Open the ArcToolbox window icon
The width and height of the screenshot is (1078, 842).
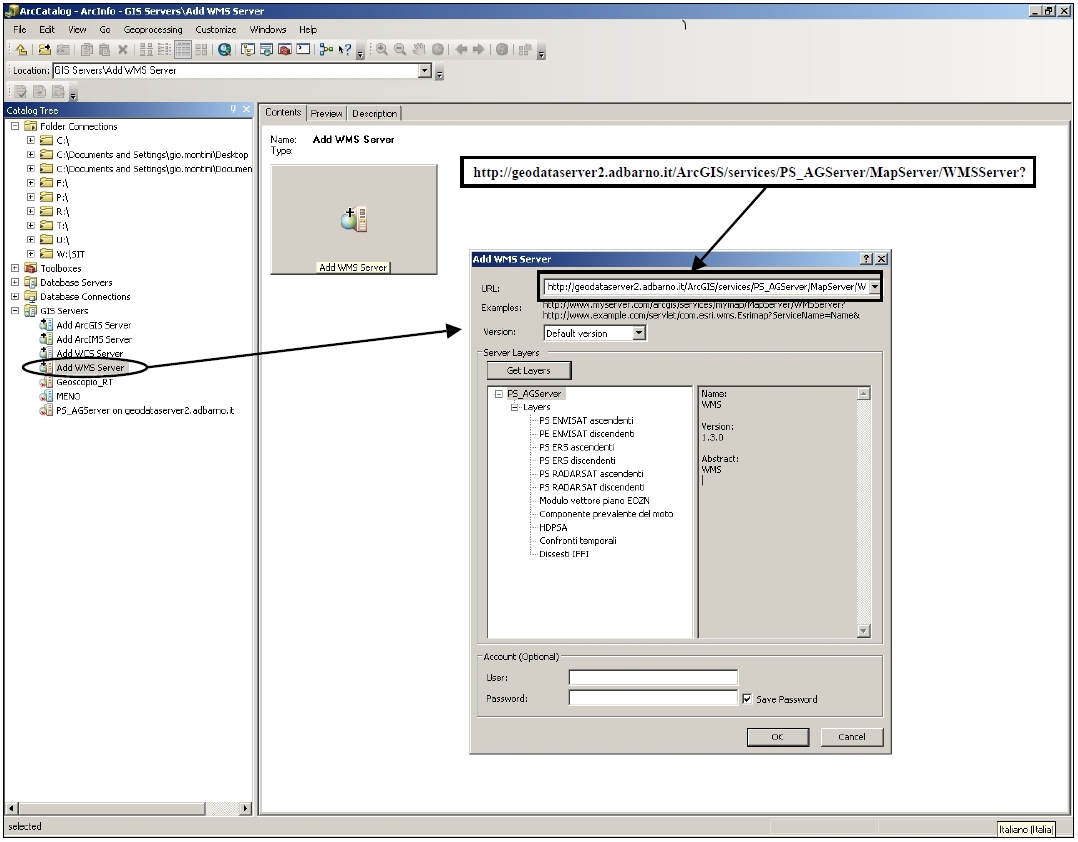[285, 49]
